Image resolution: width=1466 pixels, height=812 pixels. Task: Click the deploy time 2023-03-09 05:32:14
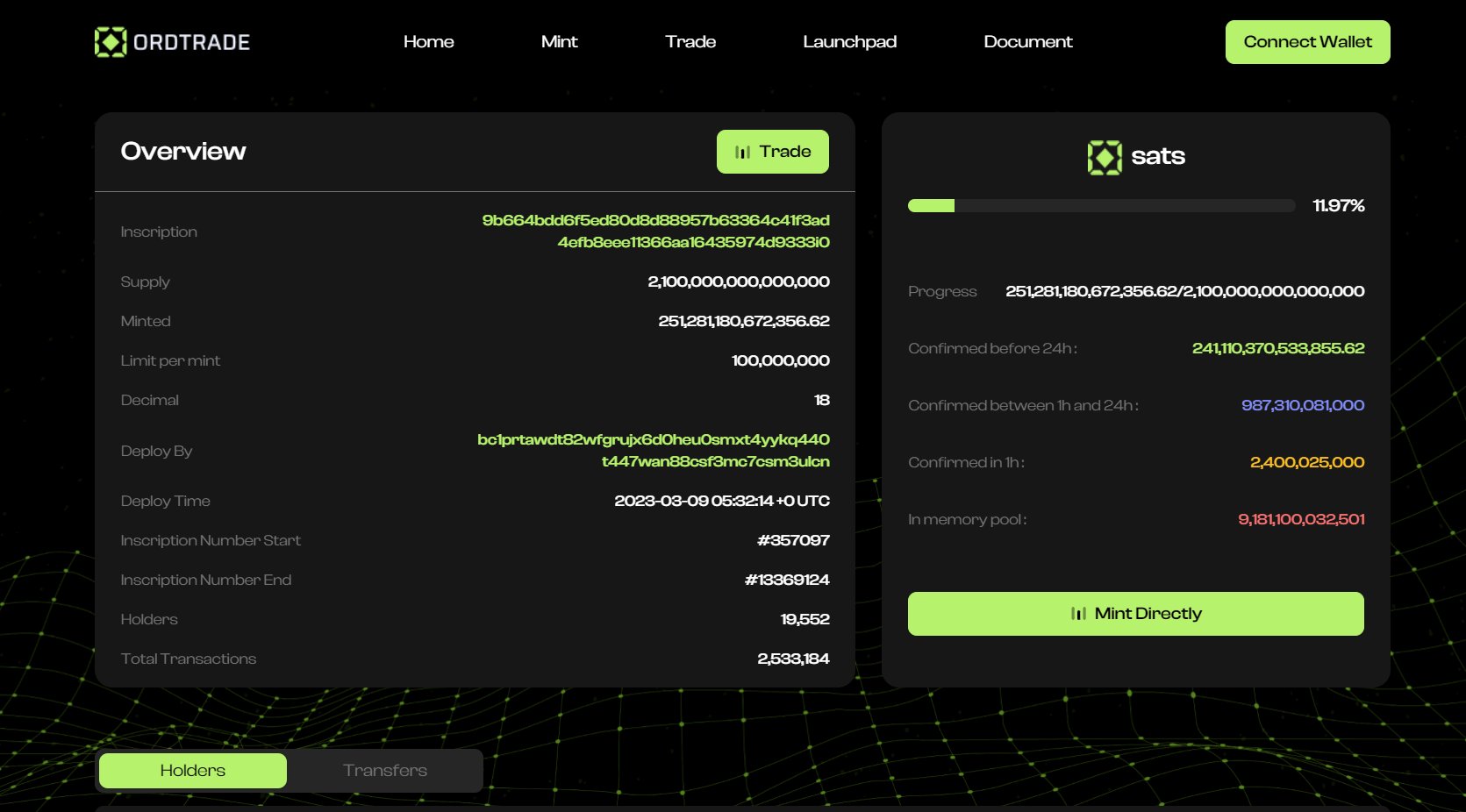[x=722, y=501]
